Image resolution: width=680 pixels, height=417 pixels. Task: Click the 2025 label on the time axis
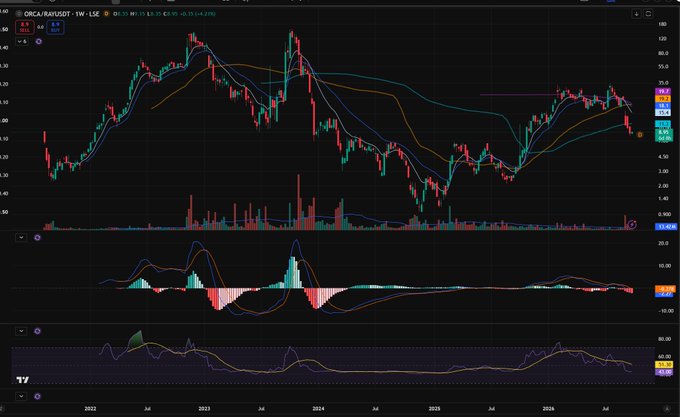pos(434,409)
